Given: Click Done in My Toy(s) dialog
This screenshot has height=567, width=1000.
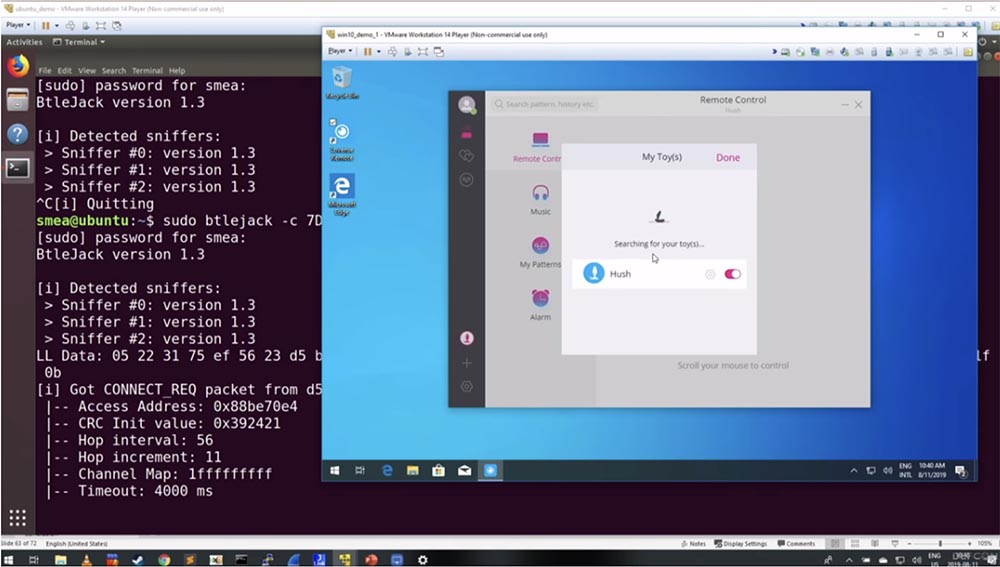Looking at the screenshot, I should pos(728,158).
